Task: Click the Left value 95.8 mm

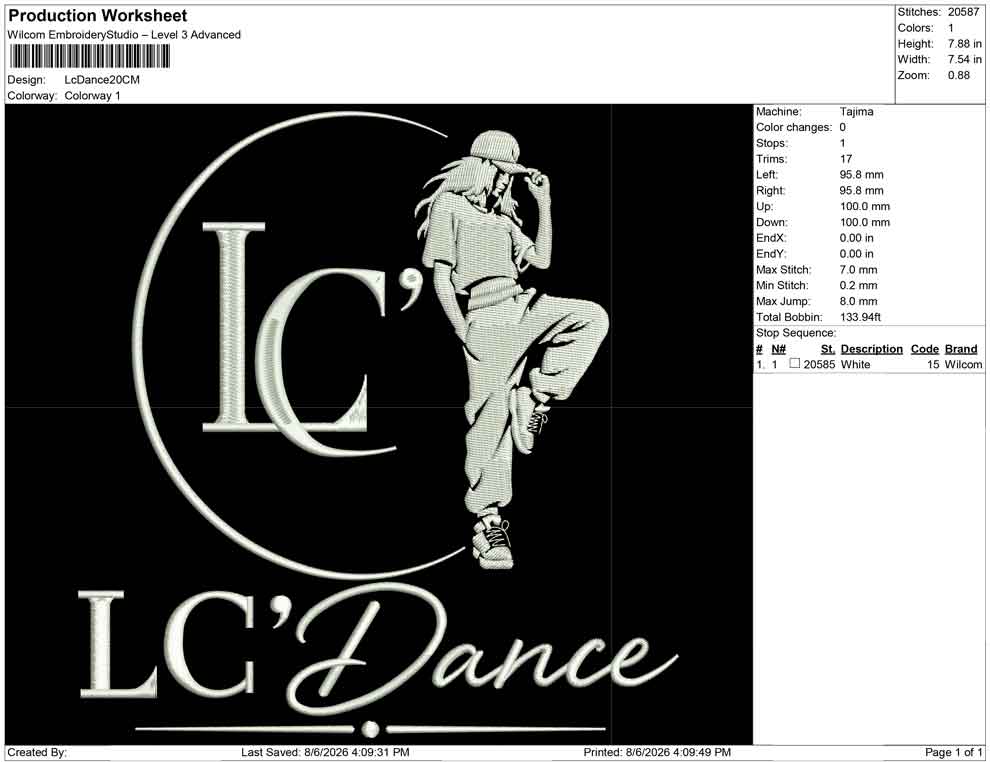Action: pos(862,175)
